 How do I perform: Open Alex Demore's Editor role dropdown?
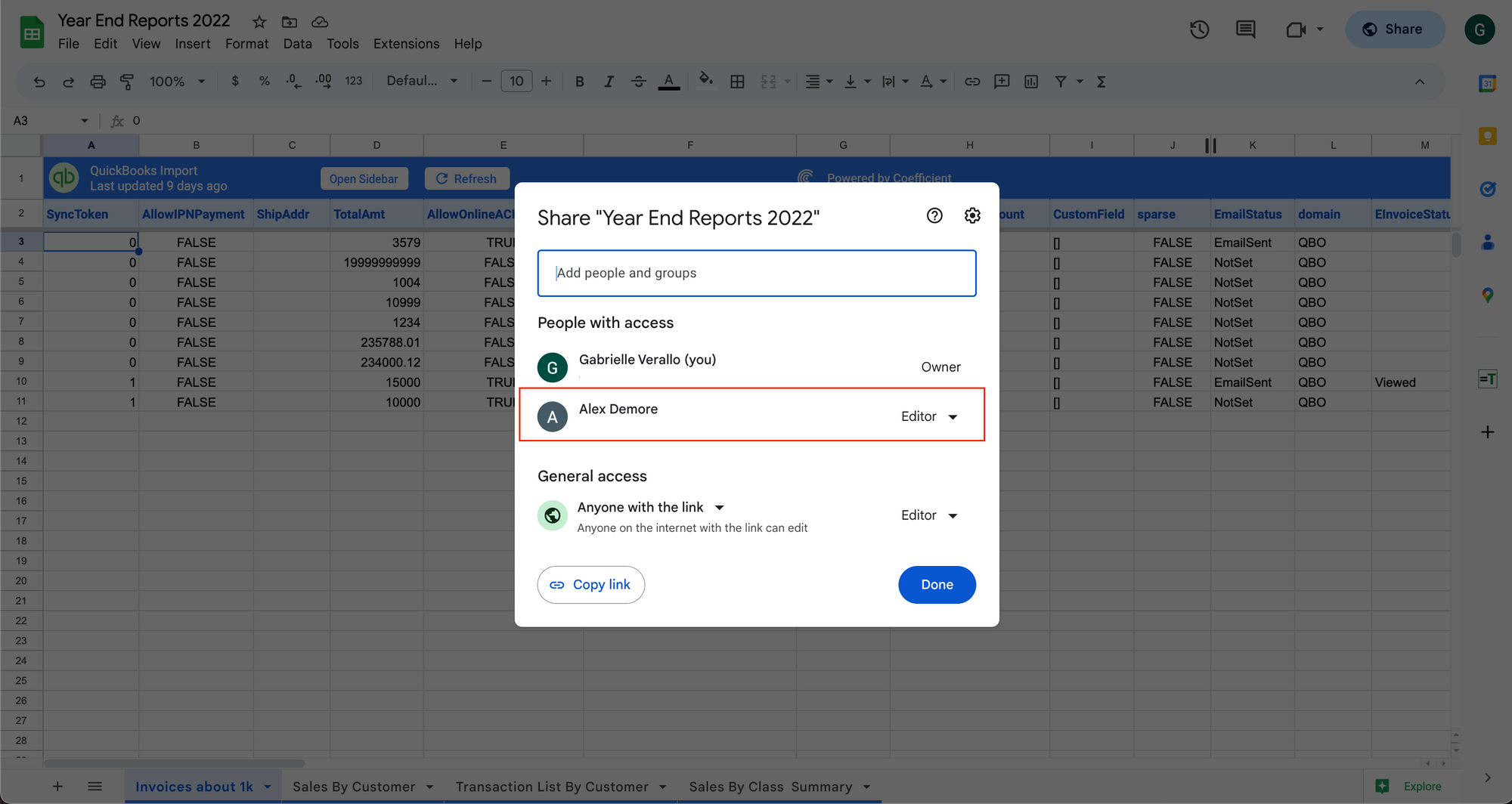[x=929, y=416]
